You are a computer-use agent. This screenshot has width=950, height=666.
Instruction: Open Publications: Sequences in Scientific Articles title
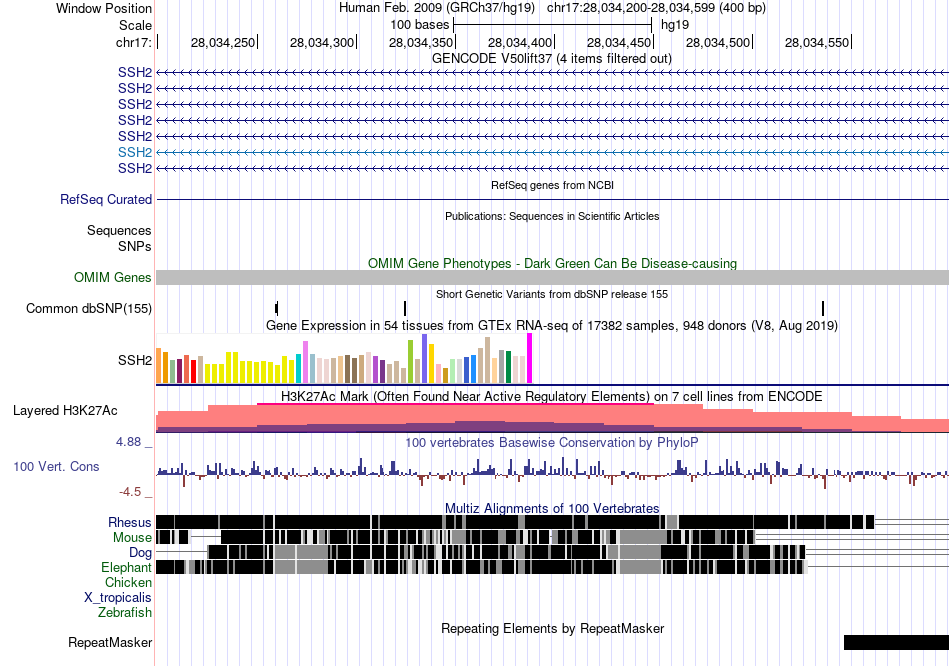pyautogui.click(x=552, y=216)
